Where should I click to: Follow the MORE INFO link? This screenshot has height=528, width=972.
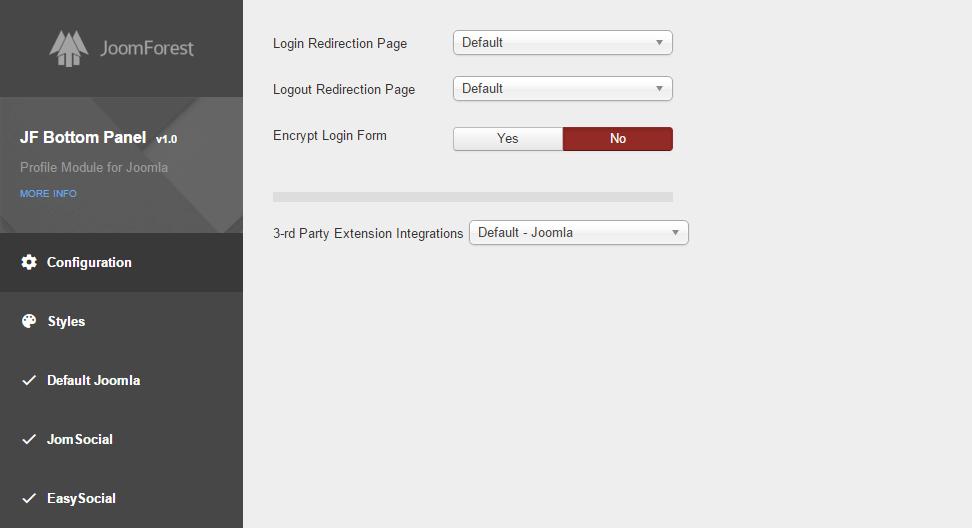[x=48, y=194]
